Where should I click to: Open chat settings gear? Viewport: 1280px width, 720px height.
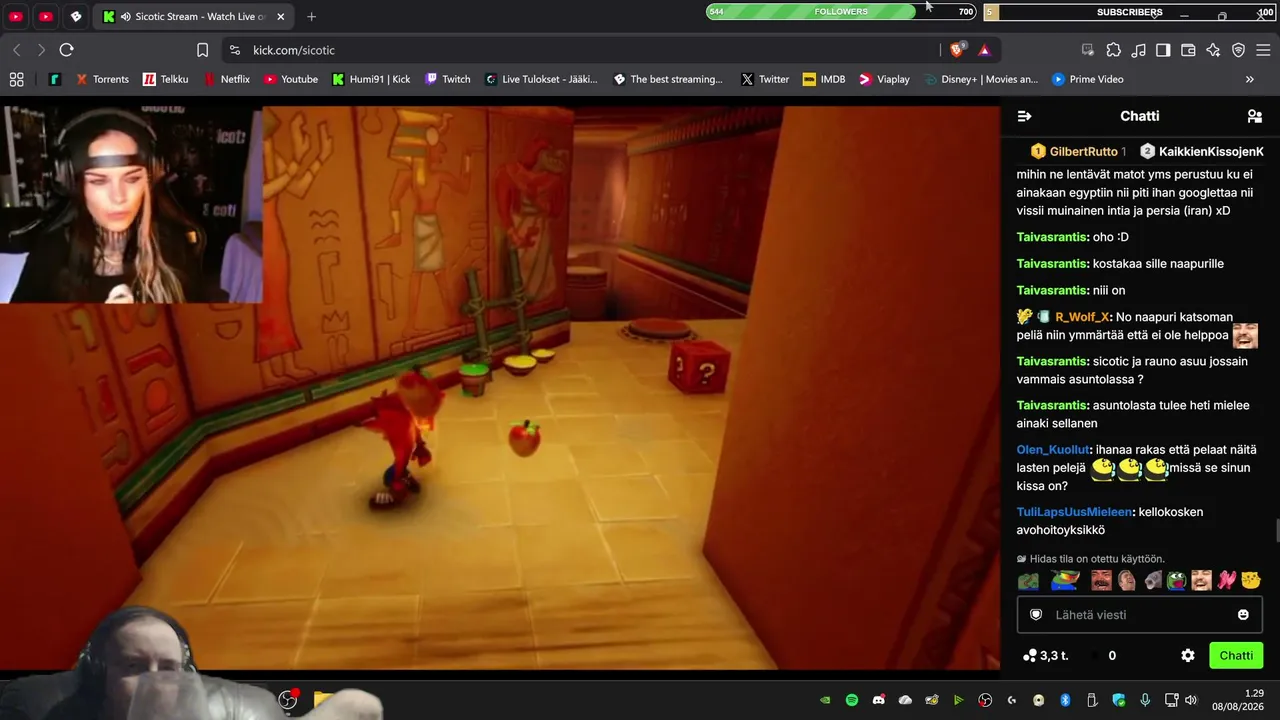[x=1188, y=656]
